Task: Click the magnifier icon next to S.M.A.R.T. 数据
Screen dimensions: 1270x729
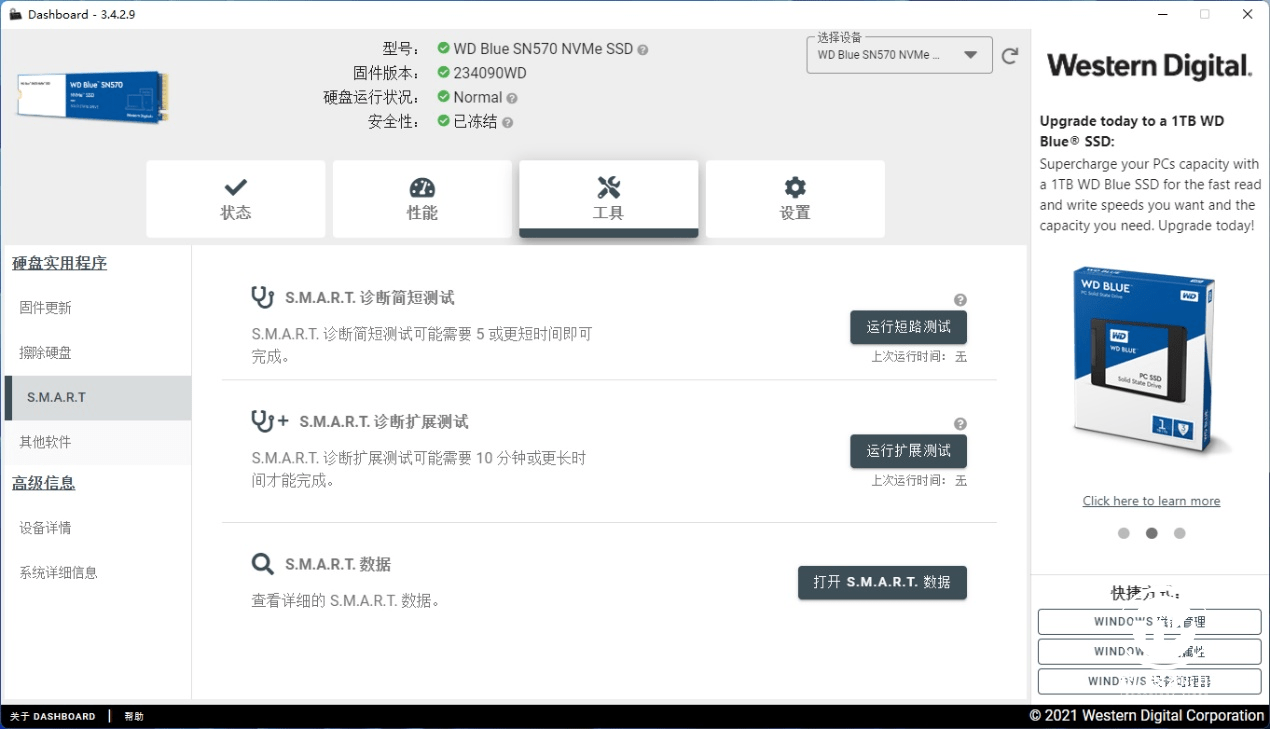Action: (x=262, y=564)
